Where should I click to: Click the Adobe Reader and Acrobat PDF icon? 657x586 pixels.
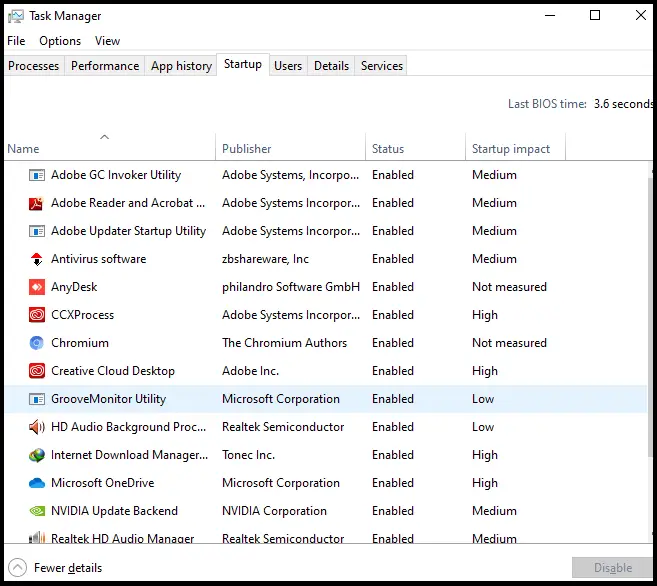[37, 203]
